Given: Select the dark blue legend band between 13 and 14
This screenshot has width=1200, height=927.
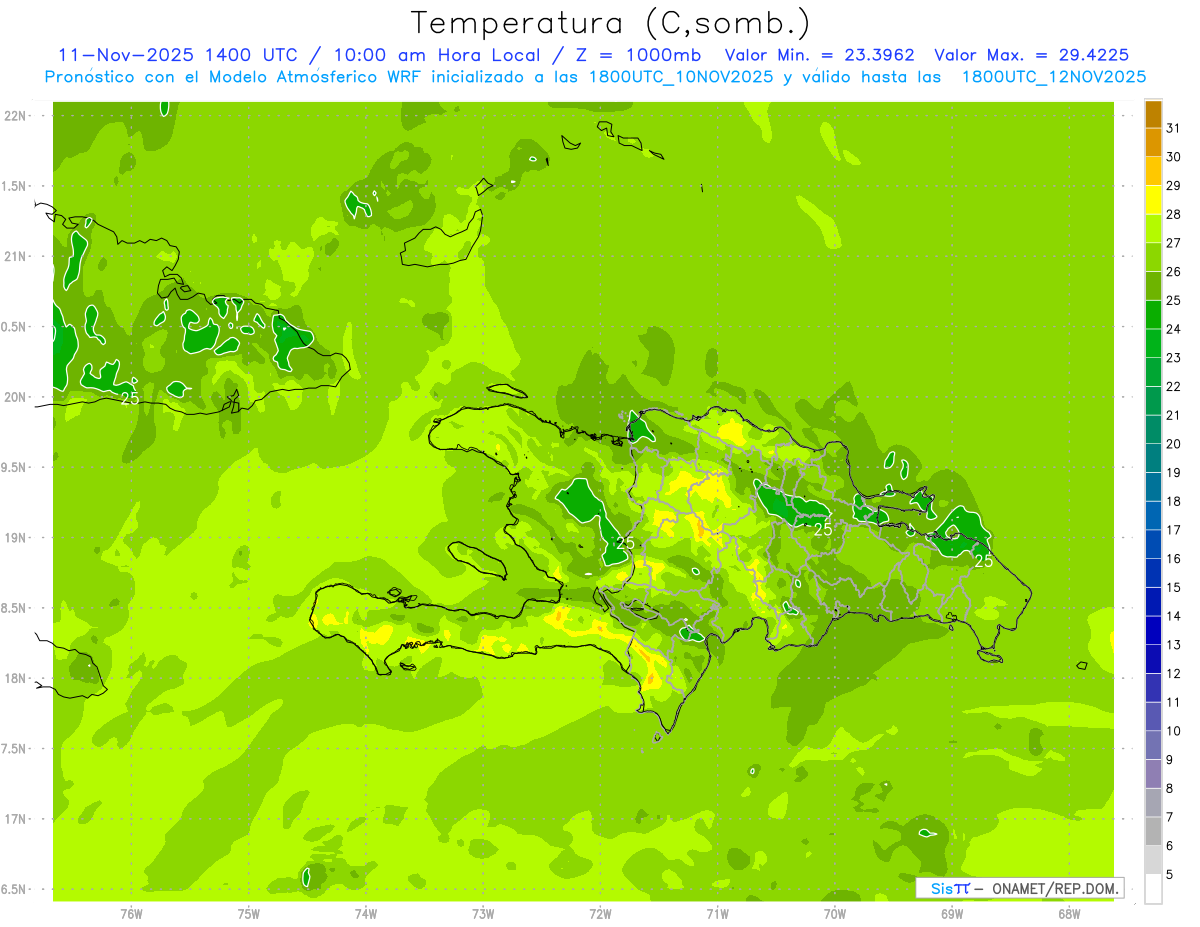Looking at the screenshot, I should click(x=1153, y=631).
